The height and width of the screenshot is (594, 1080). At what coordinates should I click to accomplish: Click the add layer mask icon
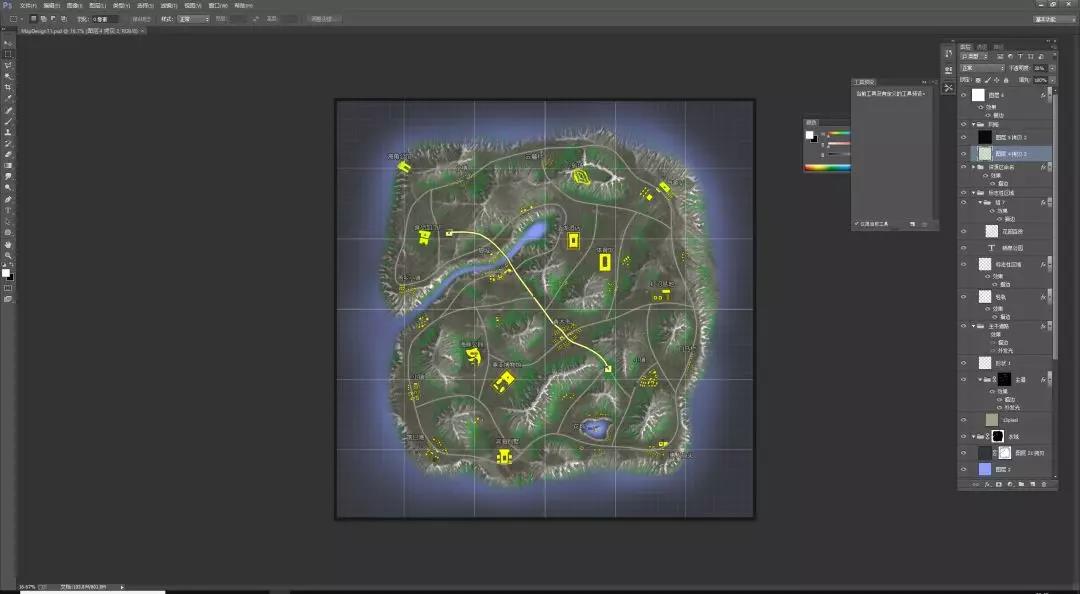[999, 484]
